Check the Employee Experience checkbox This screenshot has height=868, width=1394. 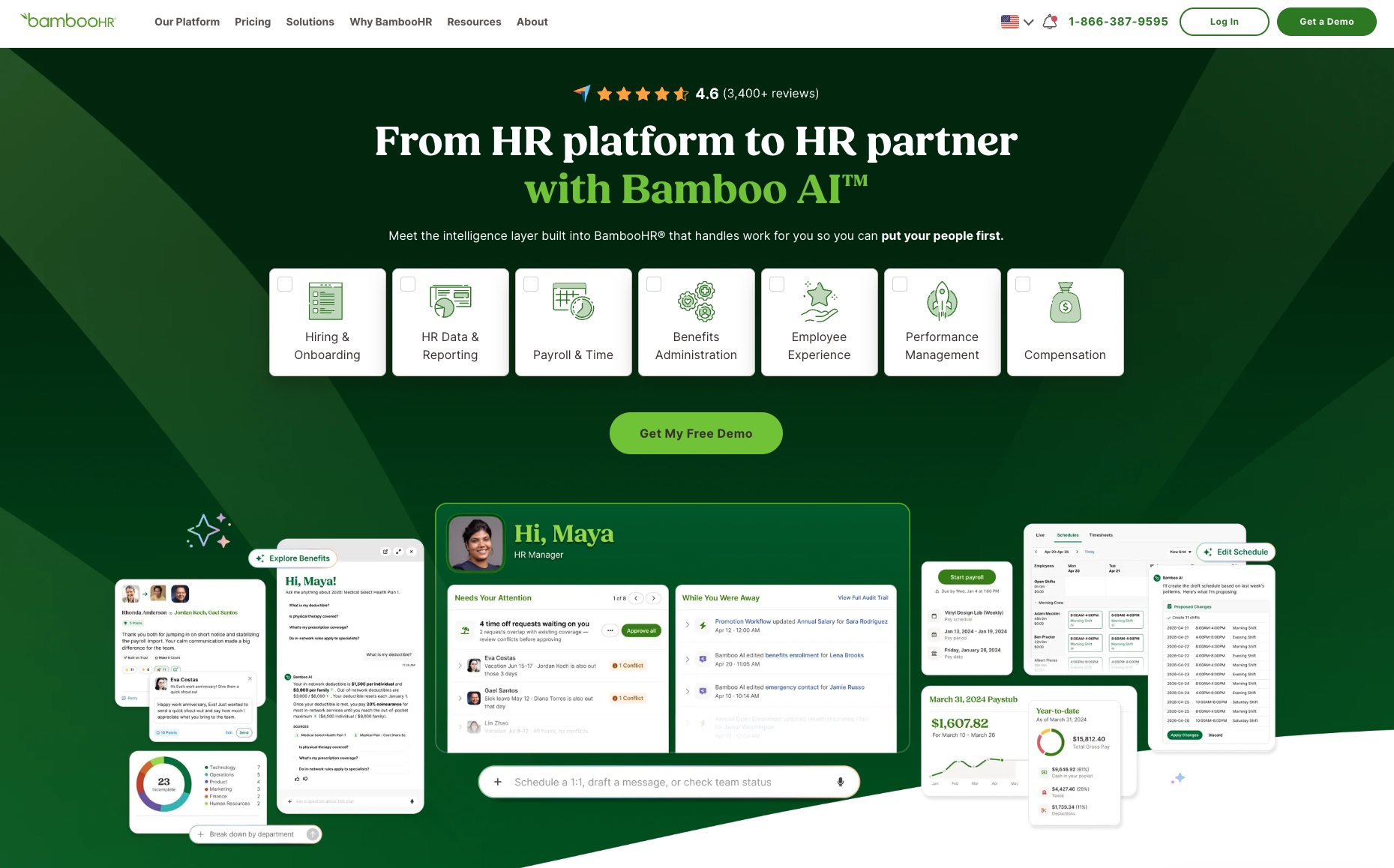point(777,284)
